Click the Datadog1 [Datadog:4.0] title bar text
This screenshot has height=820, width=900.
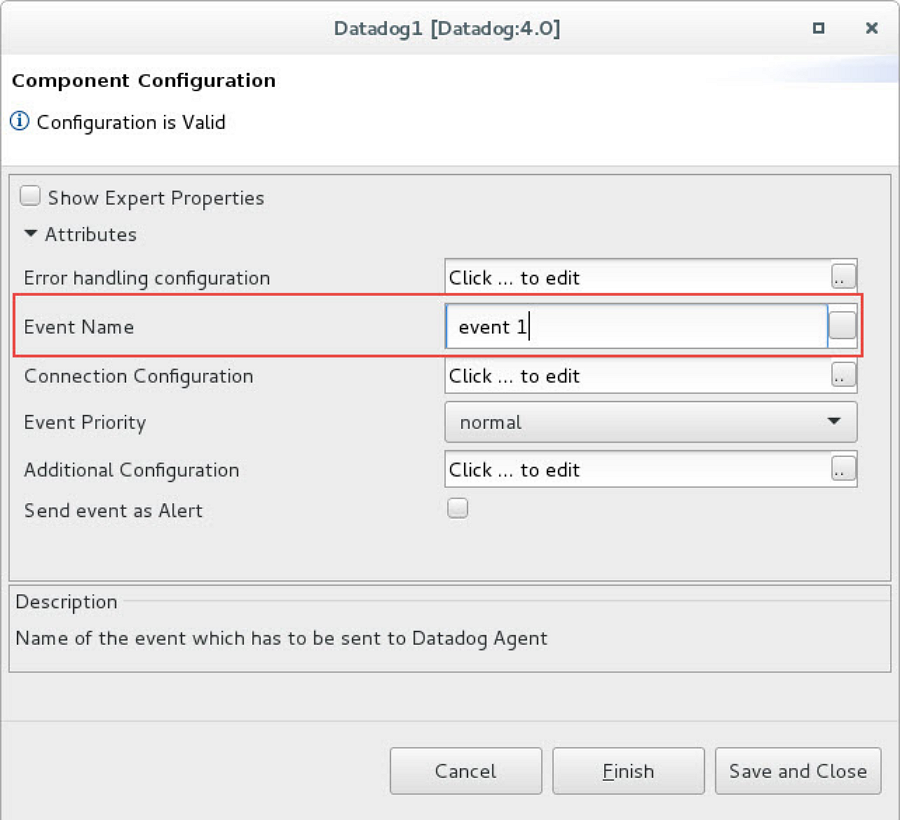(x=447, y=28)
